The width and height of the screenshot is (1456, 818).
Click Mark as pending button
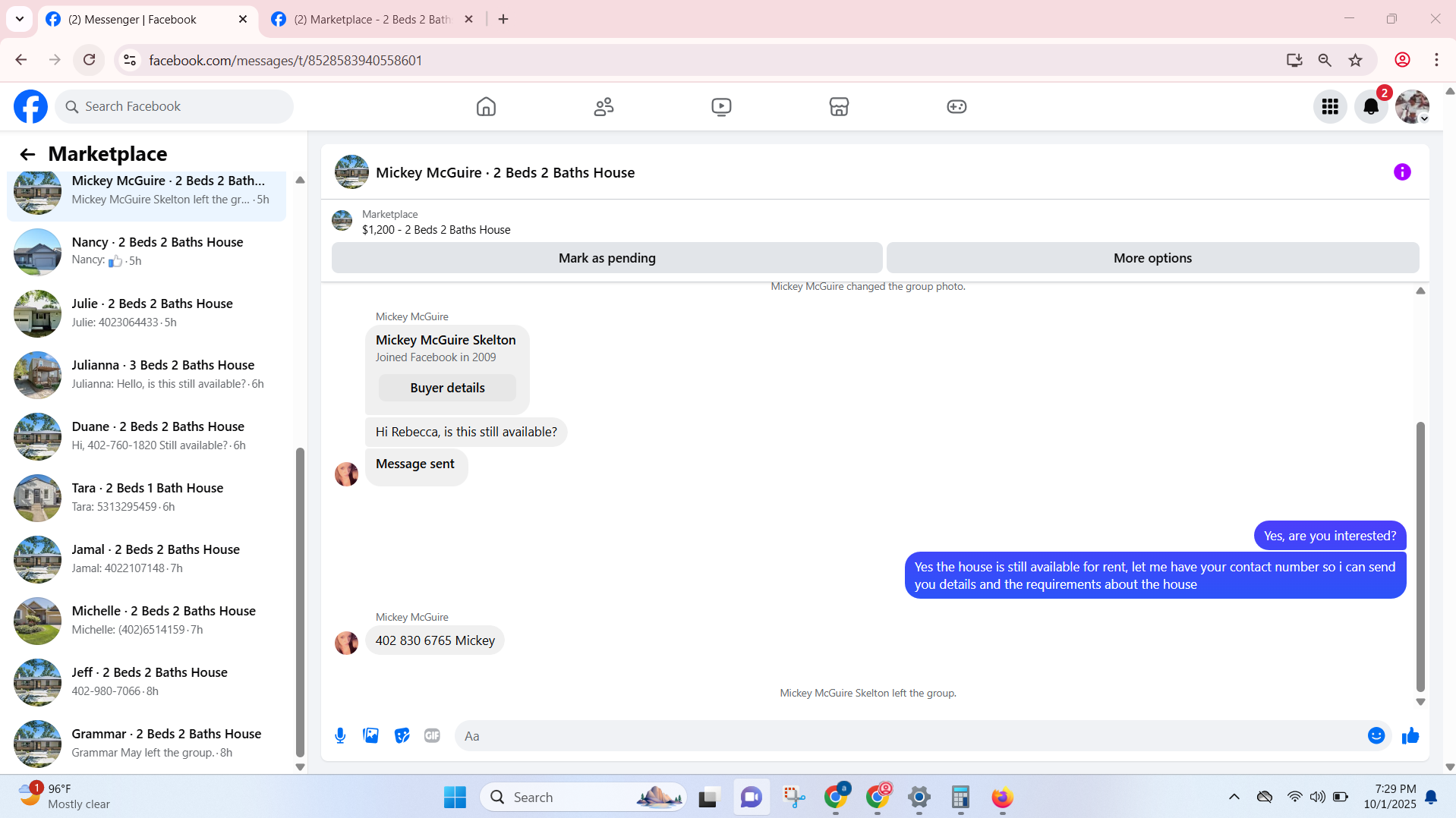(x=607, y=258)
